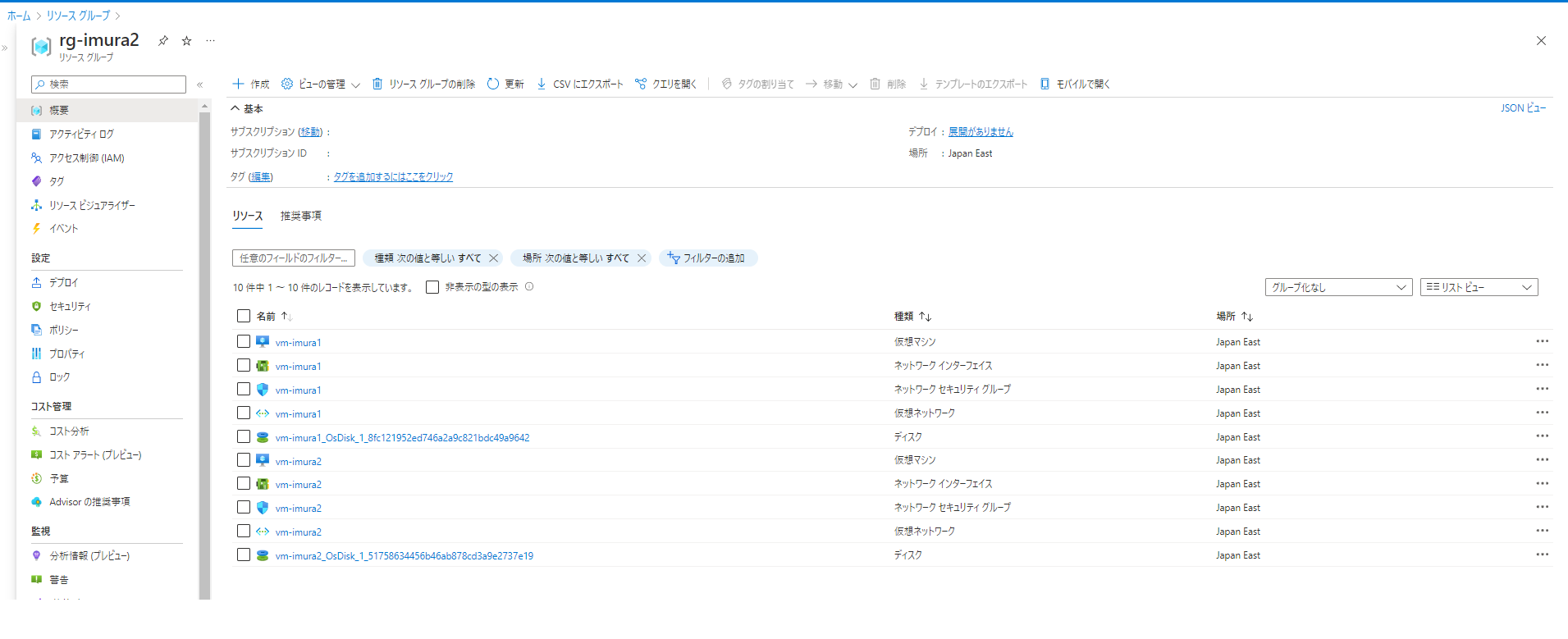Check the vm-imura1 仮想マシン row checkbox
This screenshot has height=639, width=1568.
pos(244,341)
